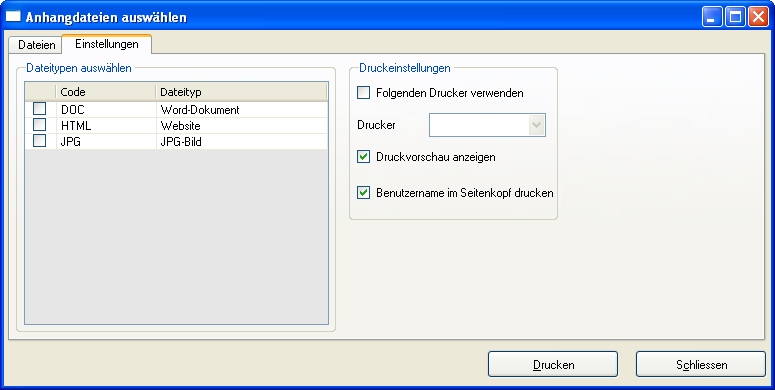Switch to the Dateien tab
Screen dimensions: 775x390
point(36,44)
